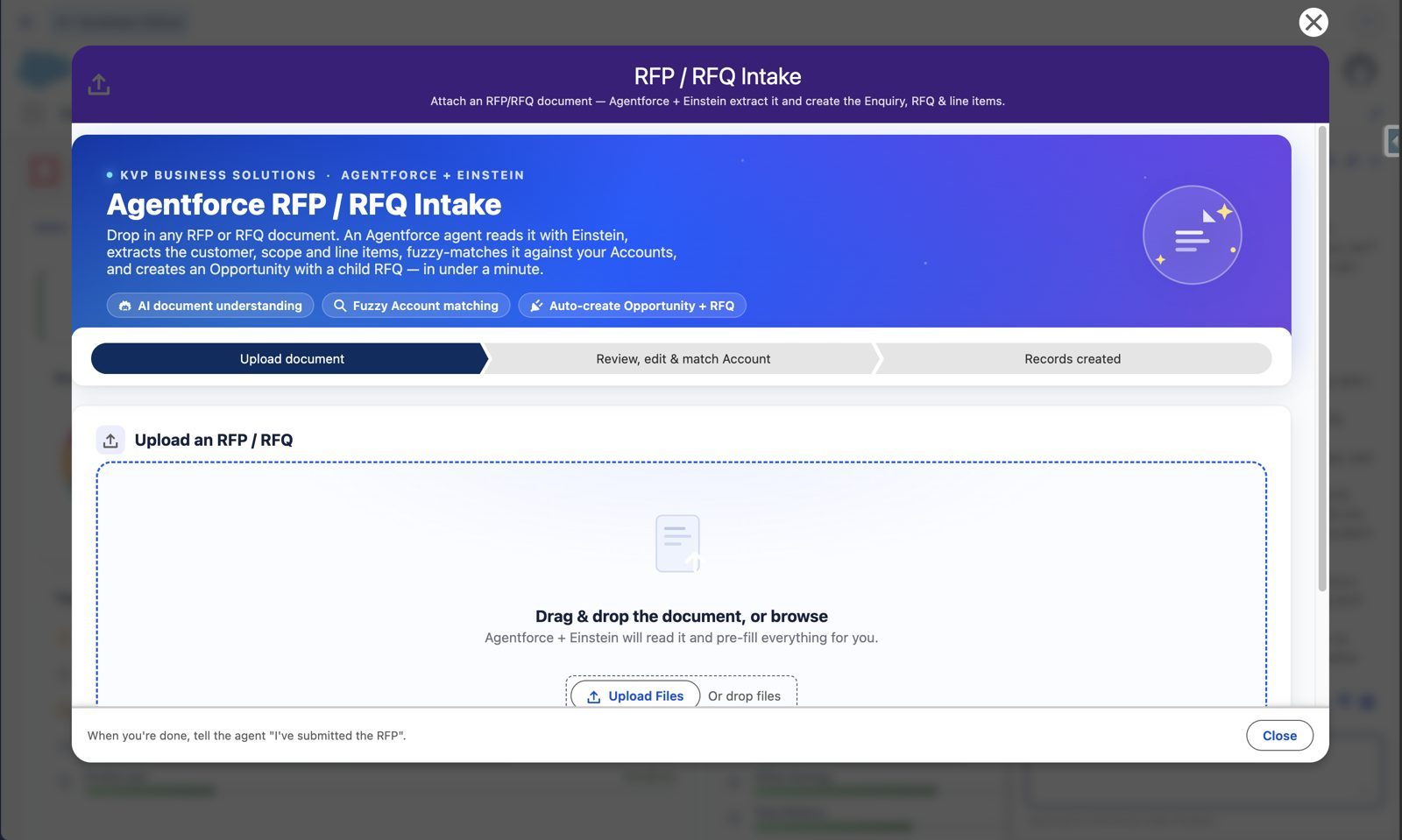This screenshot has width=1402, height=840.
Task: Click the Close button in the footer
Action: tap(1279, 736)
